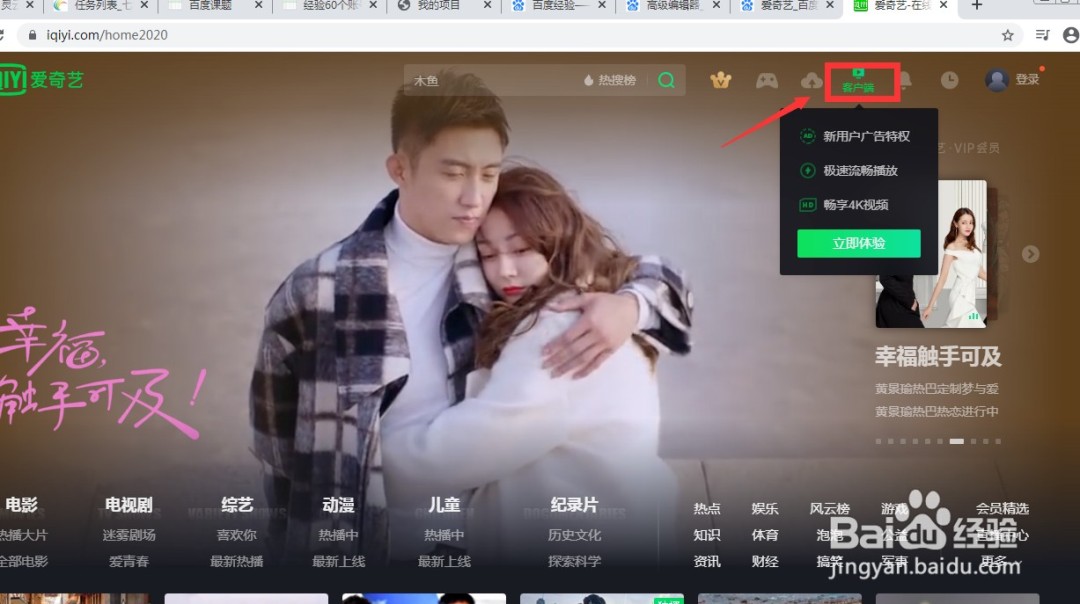
Task: Click 爱青春 under 电视剧
Action: click(x=129, y=561)
